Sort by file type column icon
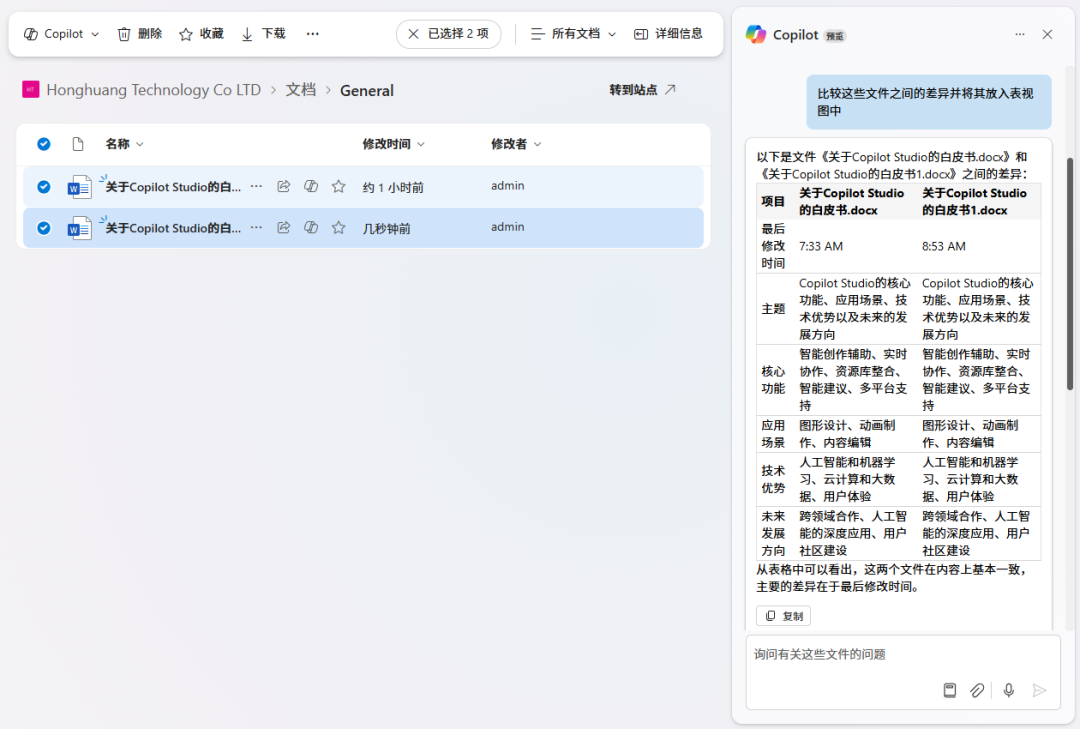This screenshot has height=729, width=1080. [78, 144]
